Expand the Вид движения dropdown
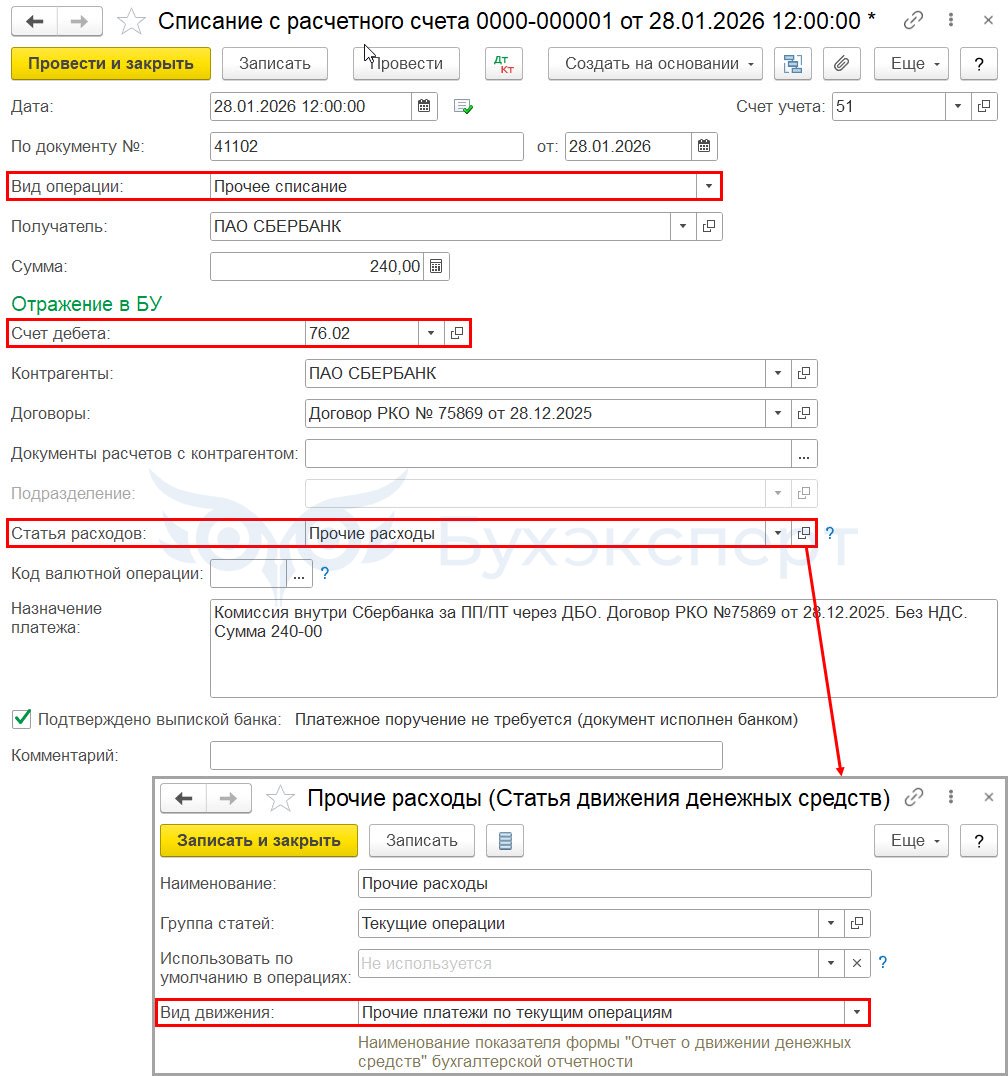Image resolution: width=1008 pixels, height=1076 pixels. tap(856, 1012)
